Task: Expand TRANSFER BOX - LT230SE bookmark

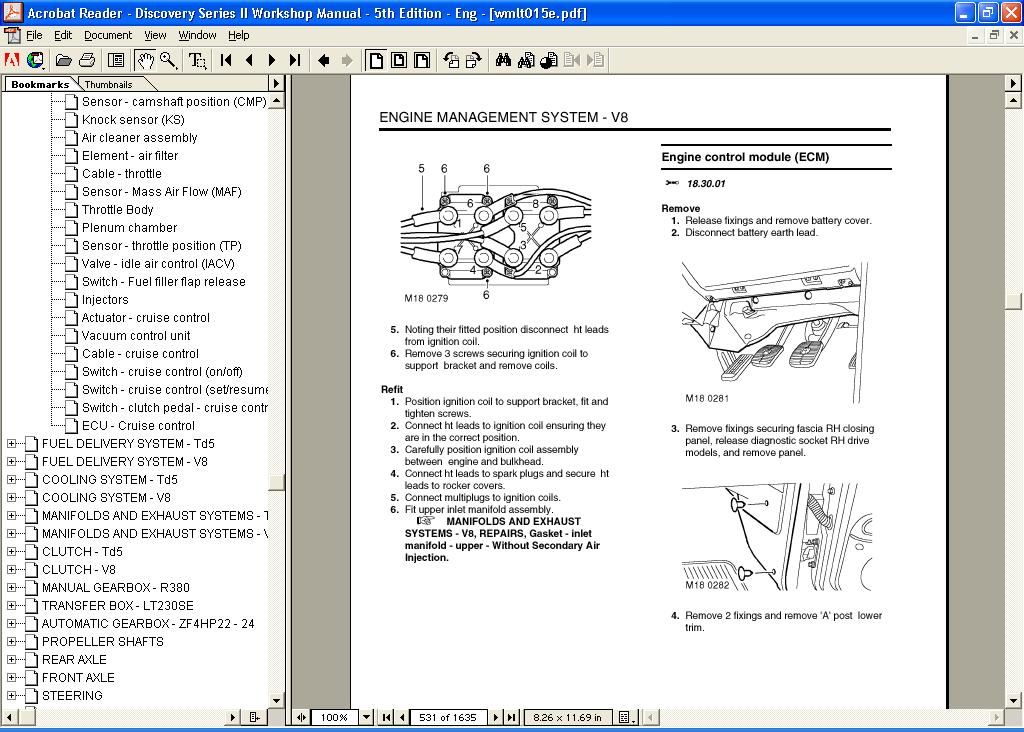Action: [11, 606]
